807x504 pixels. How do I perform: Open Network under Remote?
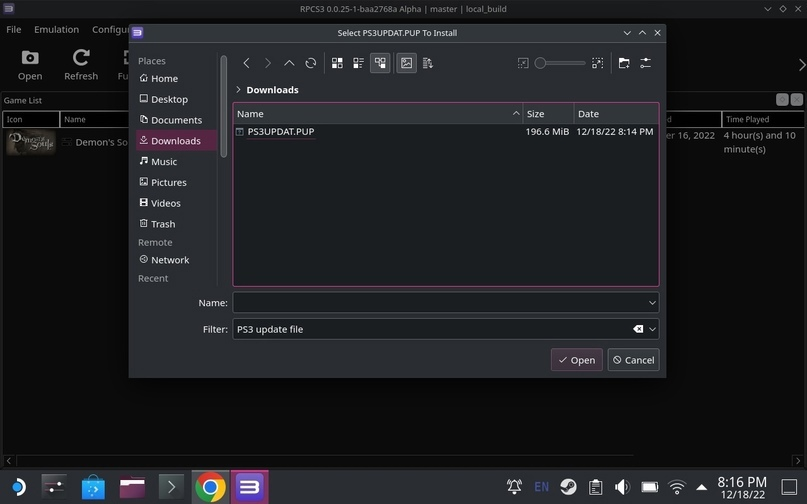[x=177, y=260]
